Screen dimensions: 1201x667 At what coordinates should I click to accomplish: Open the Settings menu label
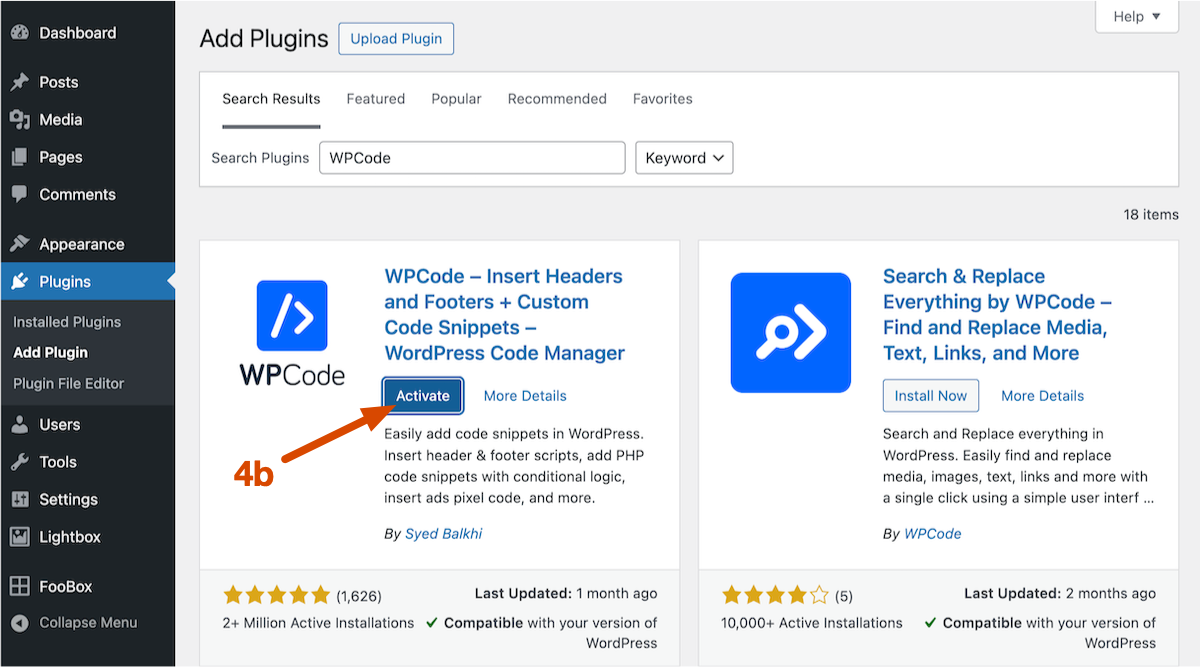tap(69, 499)
